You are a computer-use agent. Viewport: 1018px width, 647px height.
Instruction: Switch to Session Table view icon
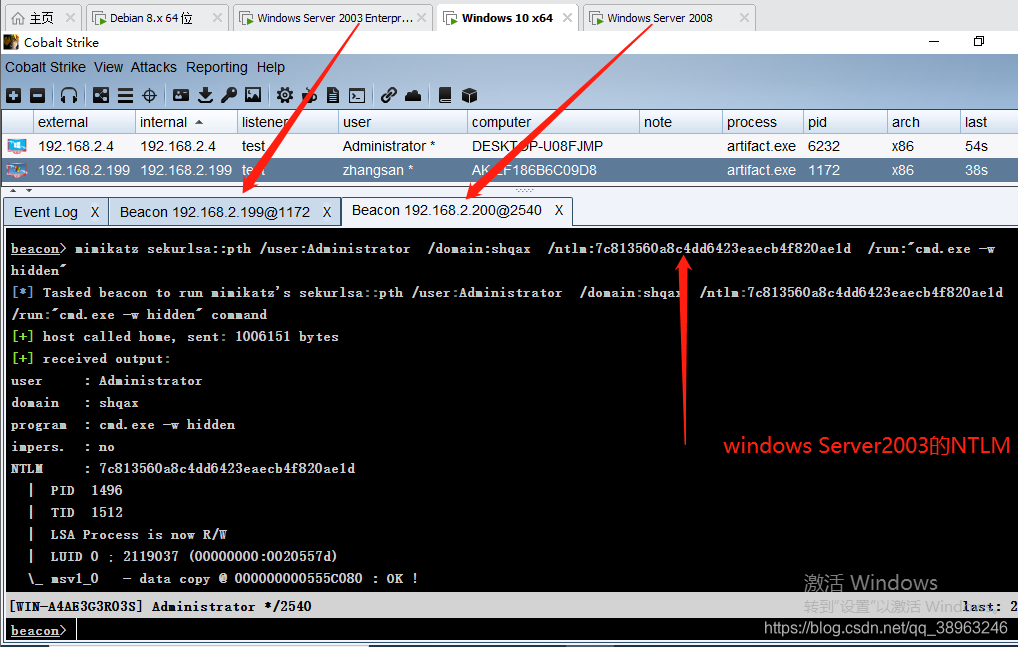pyautogui.click(x=125, y=96)
